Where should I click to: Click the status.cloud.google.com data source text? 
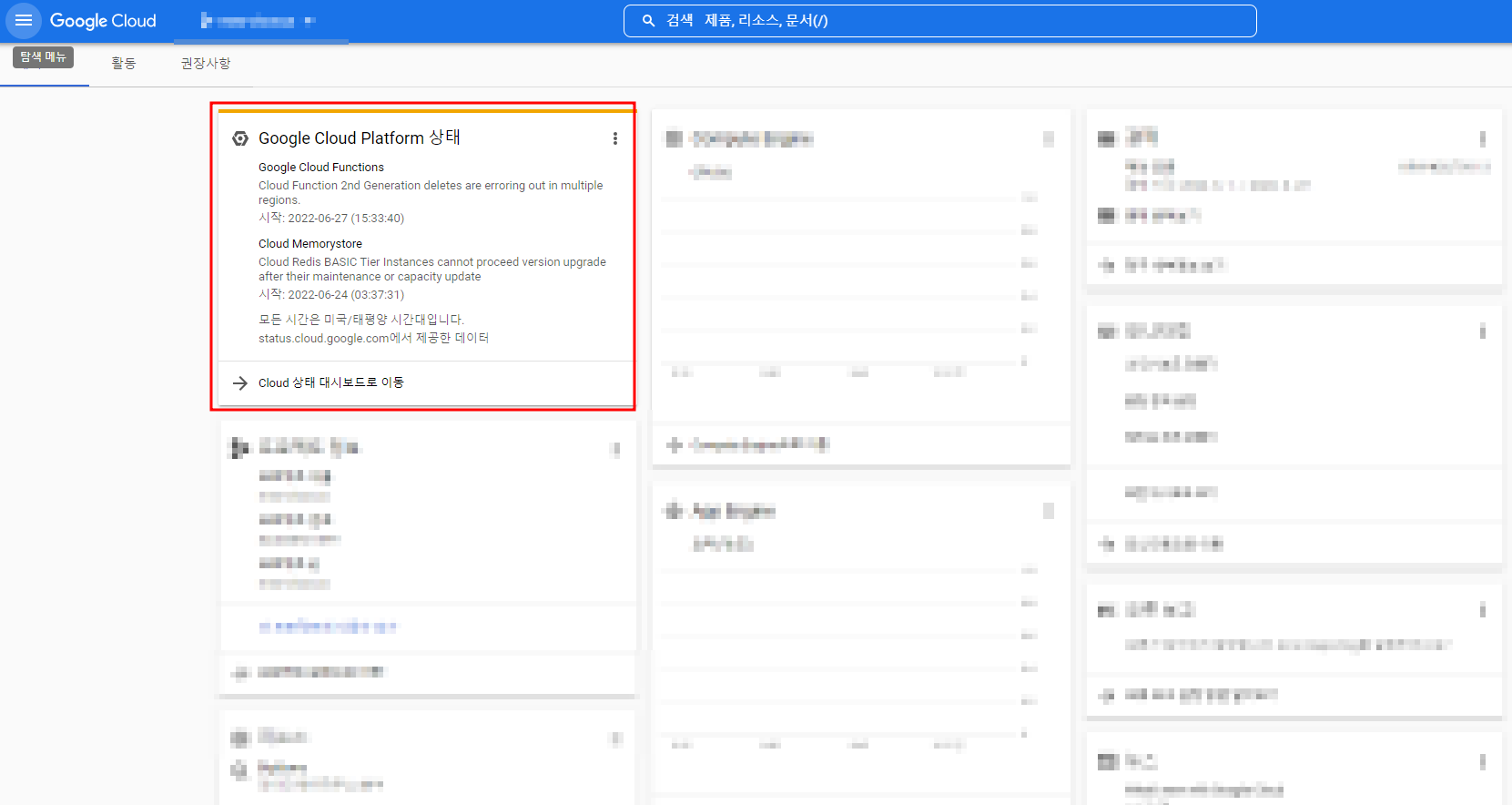pyautogui.click(x=373, y=338)
